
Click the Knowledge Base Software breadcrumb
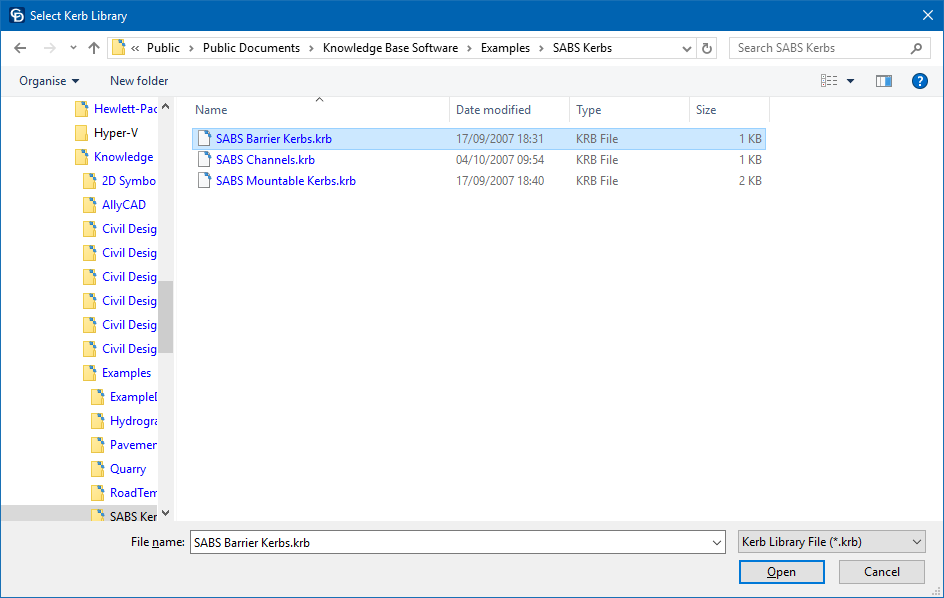coord(390,48)
